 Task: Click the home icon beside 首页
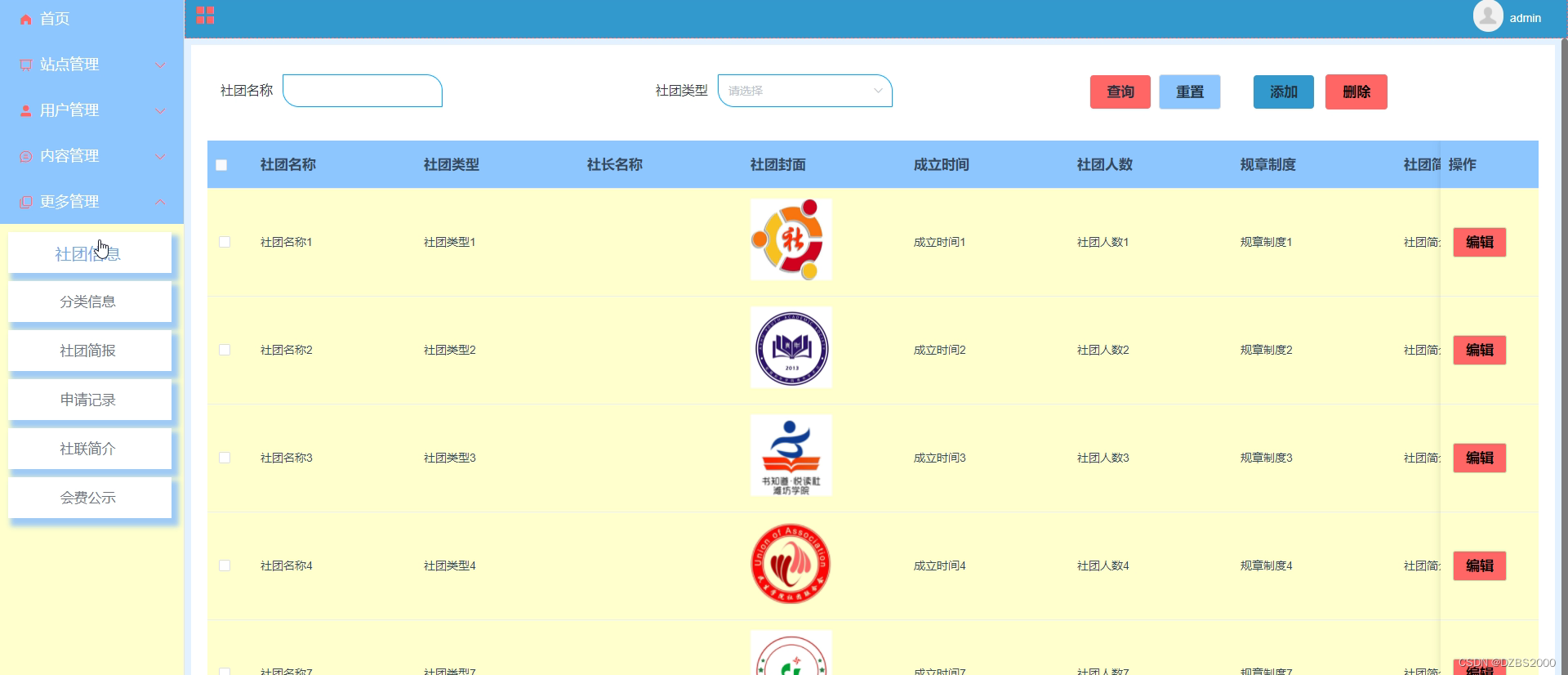(x=26, y=19)
